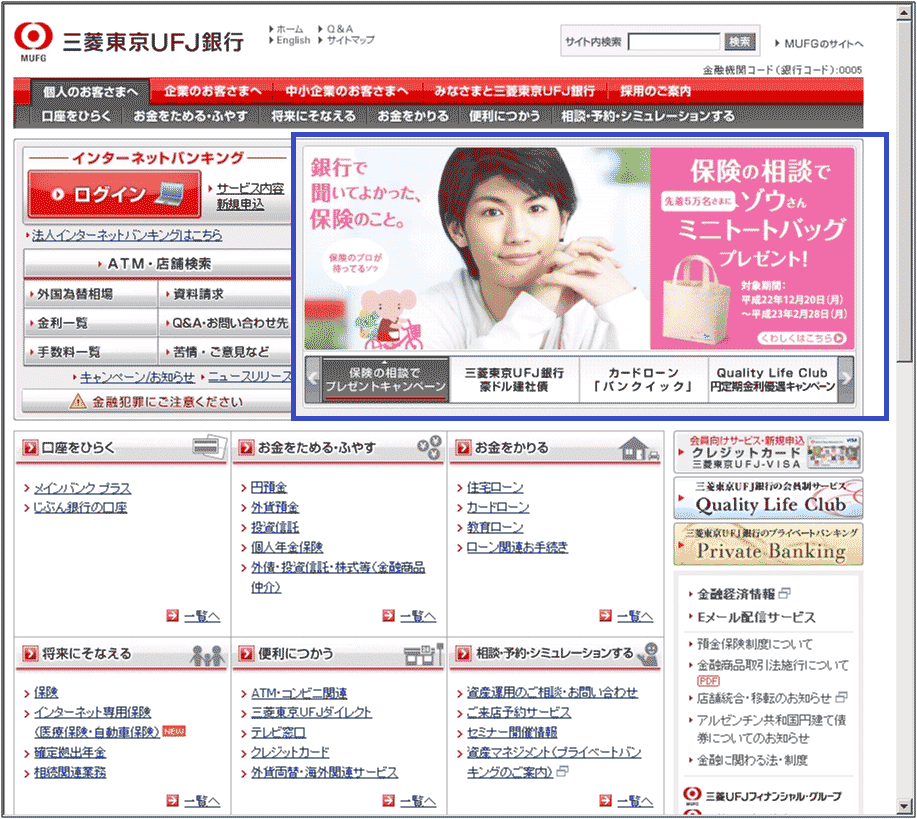Click the 金融犯罪にご注意ください warning banner
Viewport: 917px width, 819px height.
coord(156,402)
